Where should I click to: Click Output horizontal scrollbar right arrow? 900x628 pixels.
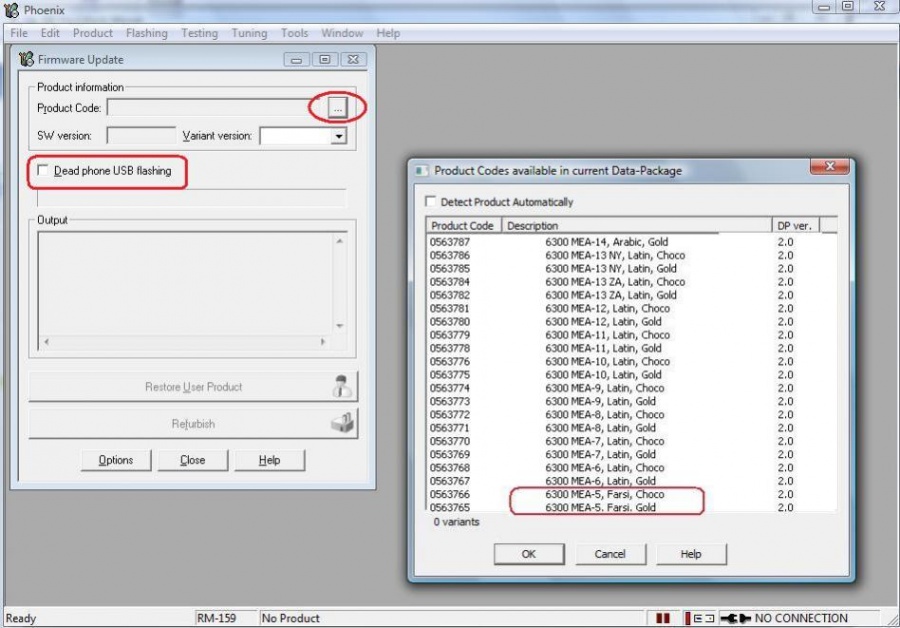click(323, 342)
